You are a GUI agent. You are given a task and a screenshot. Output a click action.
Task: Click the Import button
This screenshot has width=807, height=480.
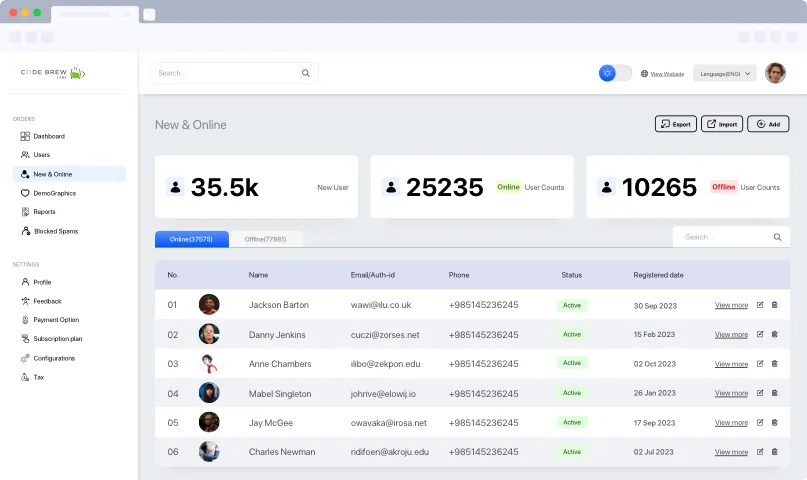pyautogui.click(x=722, y=124)
